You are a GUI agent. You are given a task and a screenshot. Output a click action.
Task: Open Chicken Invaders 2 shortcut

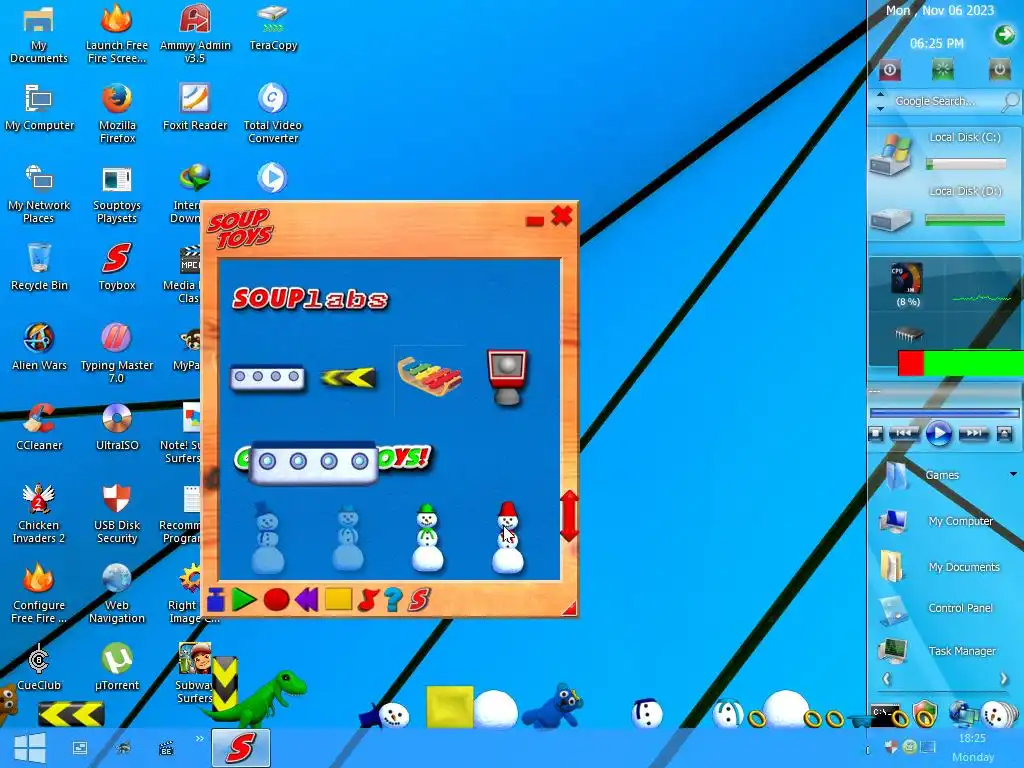[39, 514]
